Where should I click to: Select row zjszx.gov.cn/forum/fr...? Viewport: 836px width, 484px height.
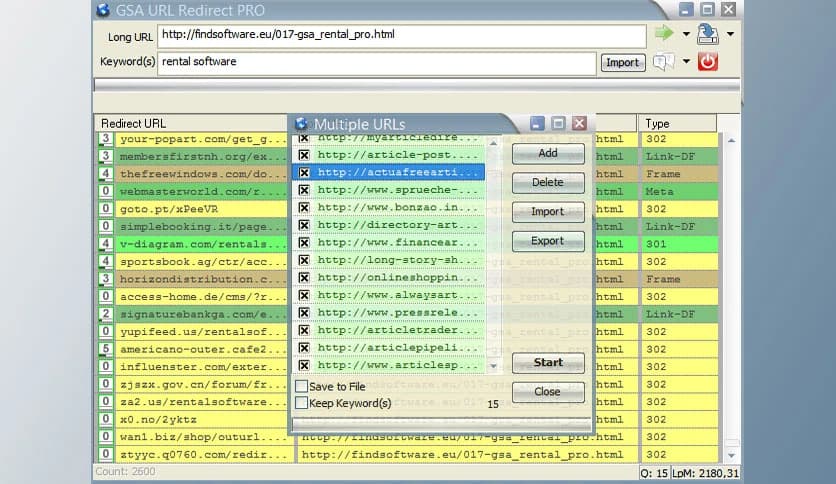coord(203,384)
